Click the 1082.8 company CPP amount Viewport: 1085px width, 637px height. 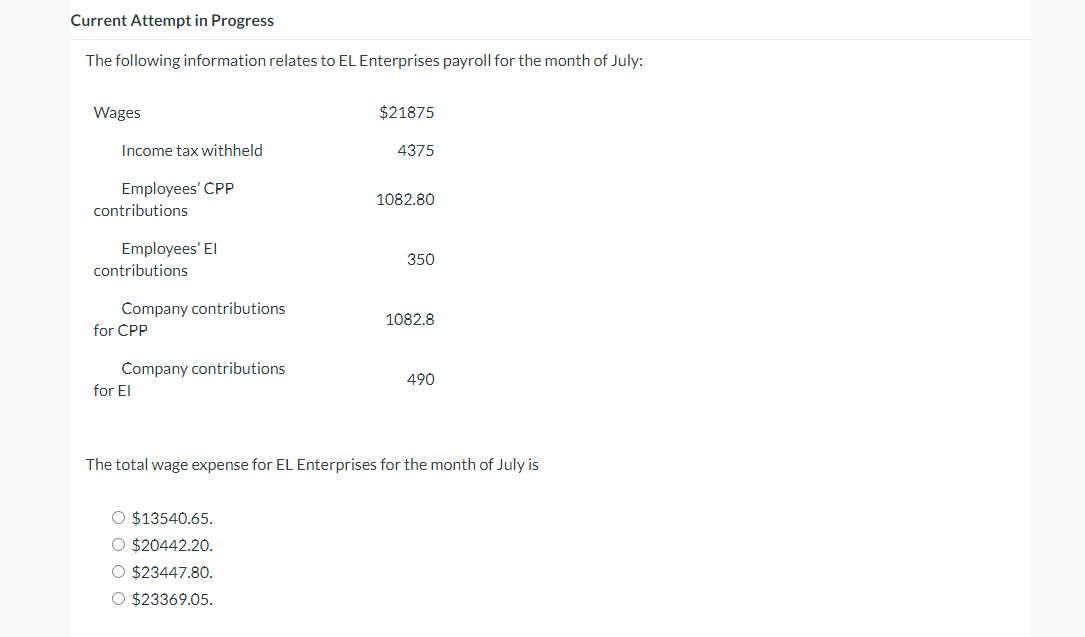[x=410, y=320]
